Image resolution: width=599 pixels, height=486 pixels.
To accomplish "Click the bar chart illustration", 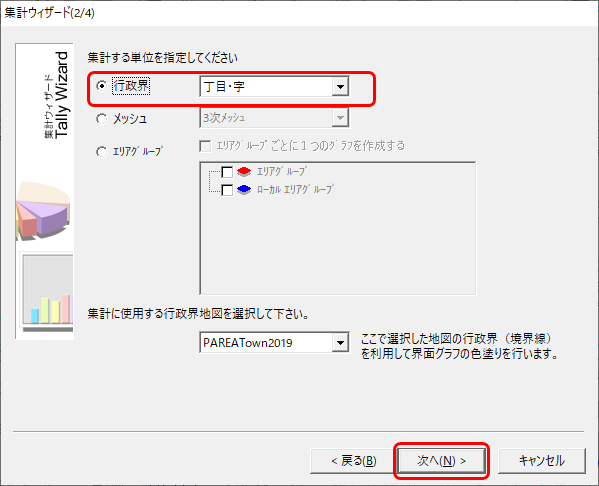I will pyautogui.click(x=48, y=293).
